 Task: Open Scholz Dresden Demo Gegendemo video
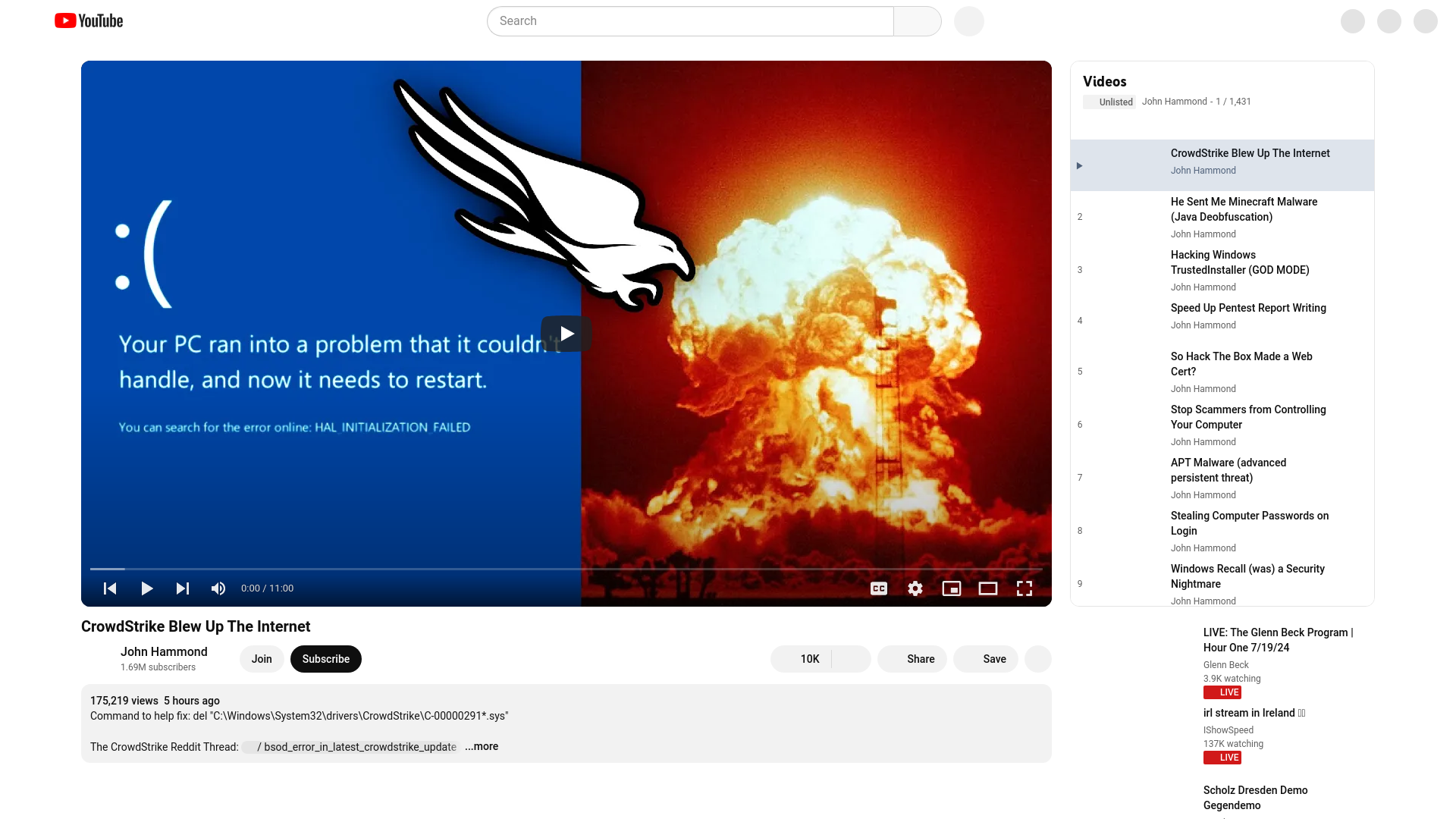tap(1255, 798)
